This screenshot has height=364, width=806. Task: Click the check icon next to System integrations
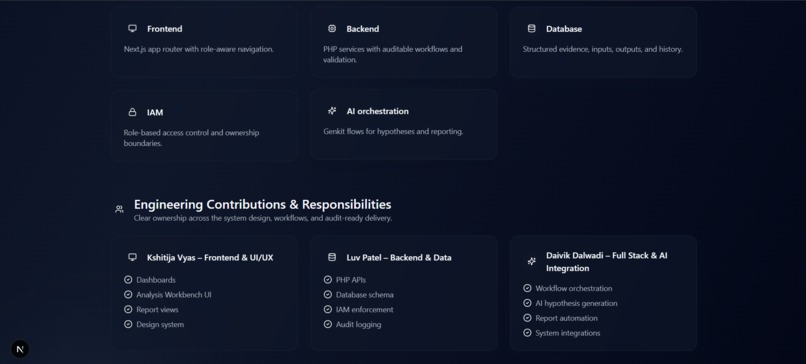(527, 333)
